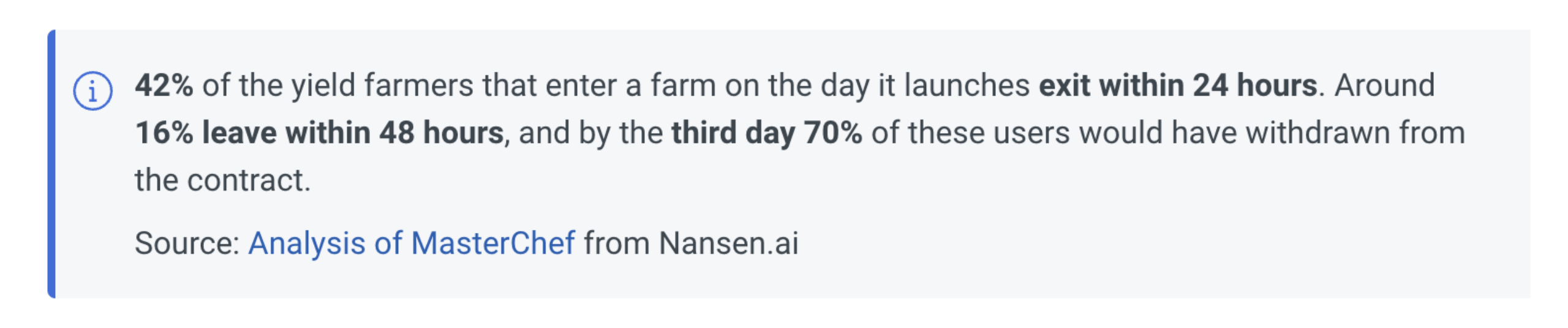Click the phrase 'on the day it launches'
The height and width of the screenshot is (328, 1568).
pyautogui.click(x=877, y=85)
